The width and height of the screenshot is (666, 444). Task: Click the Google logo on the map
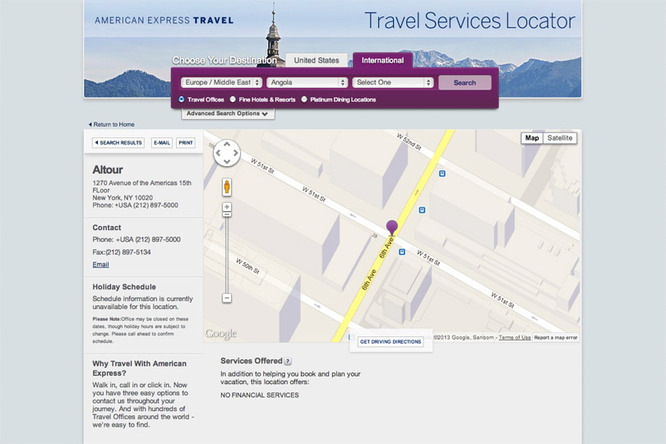221,334
